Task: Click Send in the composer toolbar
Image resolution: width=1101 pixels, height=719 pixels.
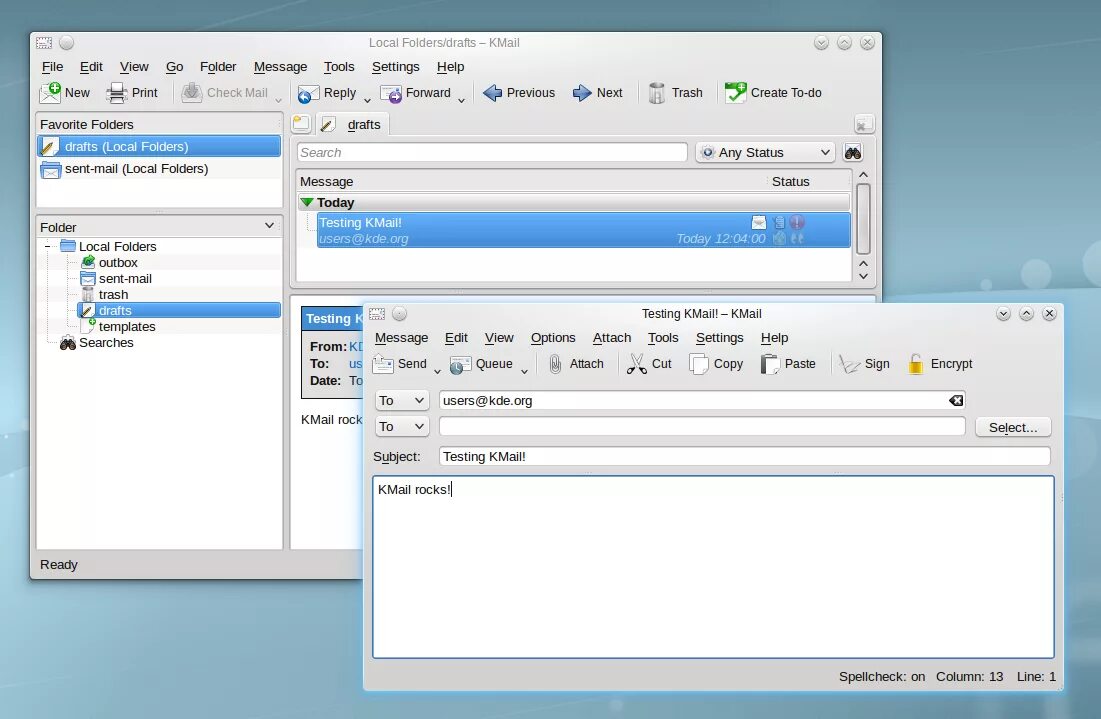Action: 400,364
